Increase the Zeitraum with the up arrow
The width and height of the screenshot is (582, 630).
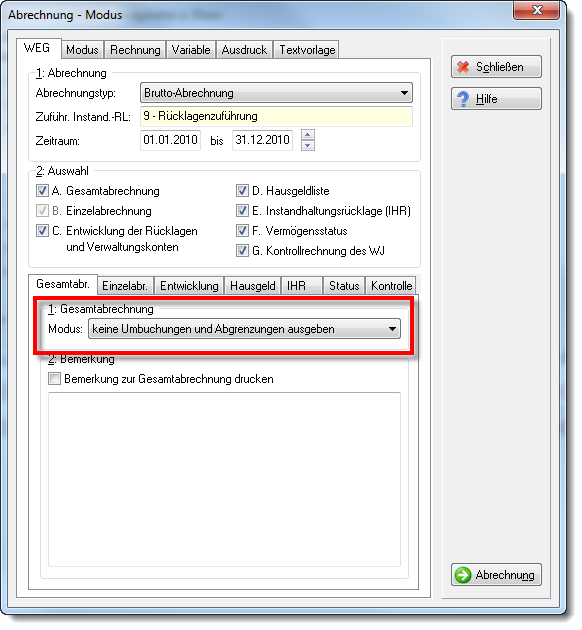(308, 135)
